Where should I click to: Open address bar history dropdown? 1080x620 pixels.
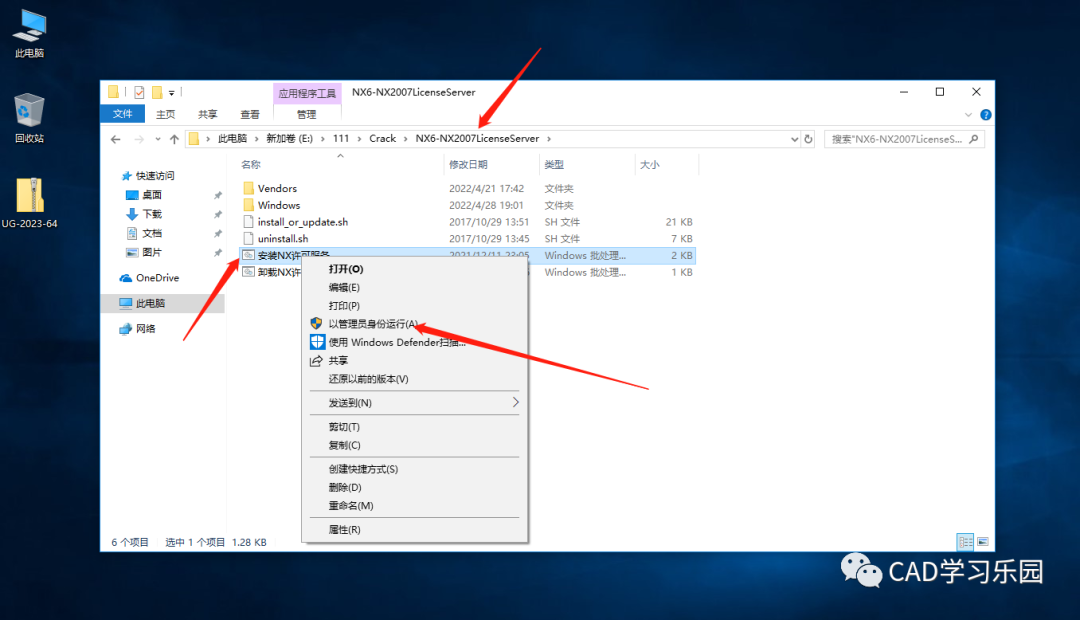(794, 139)
